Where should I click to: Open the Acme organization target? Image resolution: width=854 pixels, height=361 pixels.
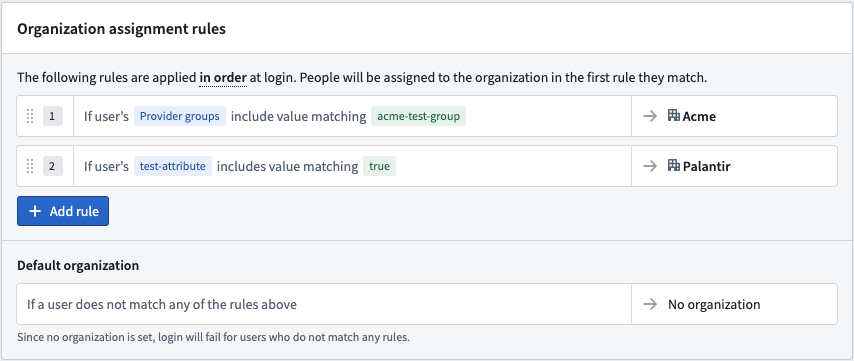click(734, 116)
